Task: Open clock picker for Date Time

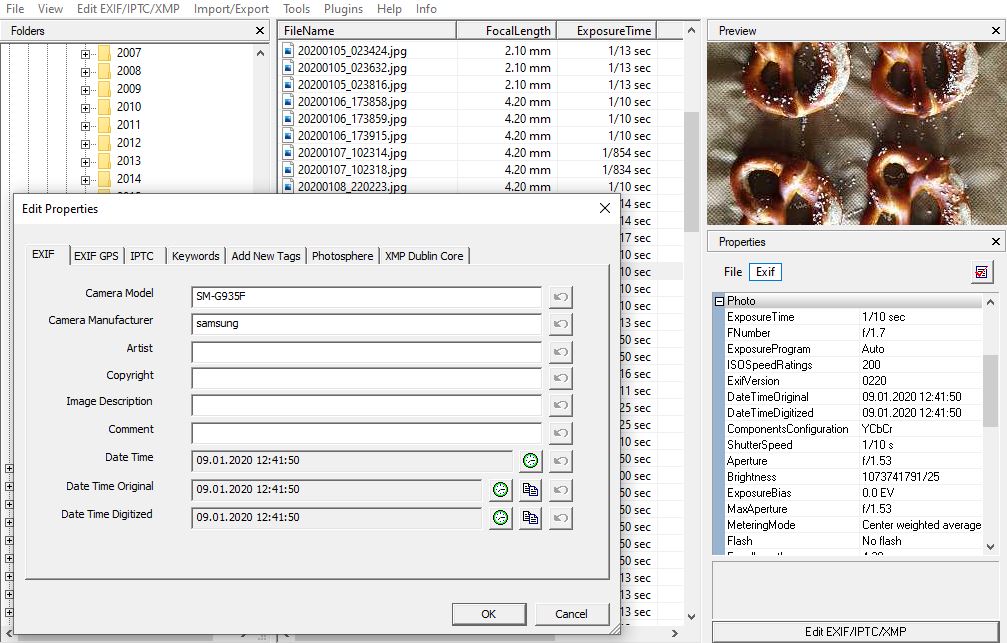Action: pos(530,461)
